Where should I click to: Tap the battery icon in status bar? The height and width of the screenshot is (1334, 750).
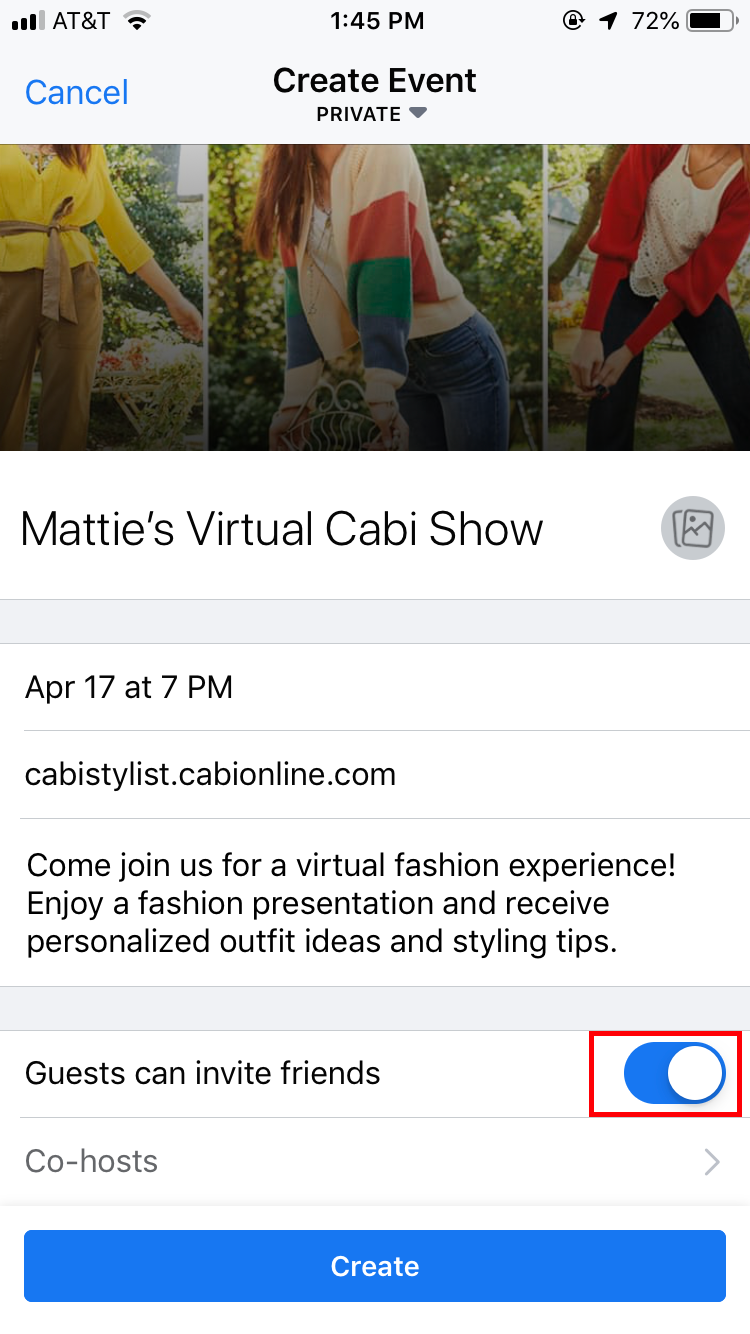(x=712, y=20)
